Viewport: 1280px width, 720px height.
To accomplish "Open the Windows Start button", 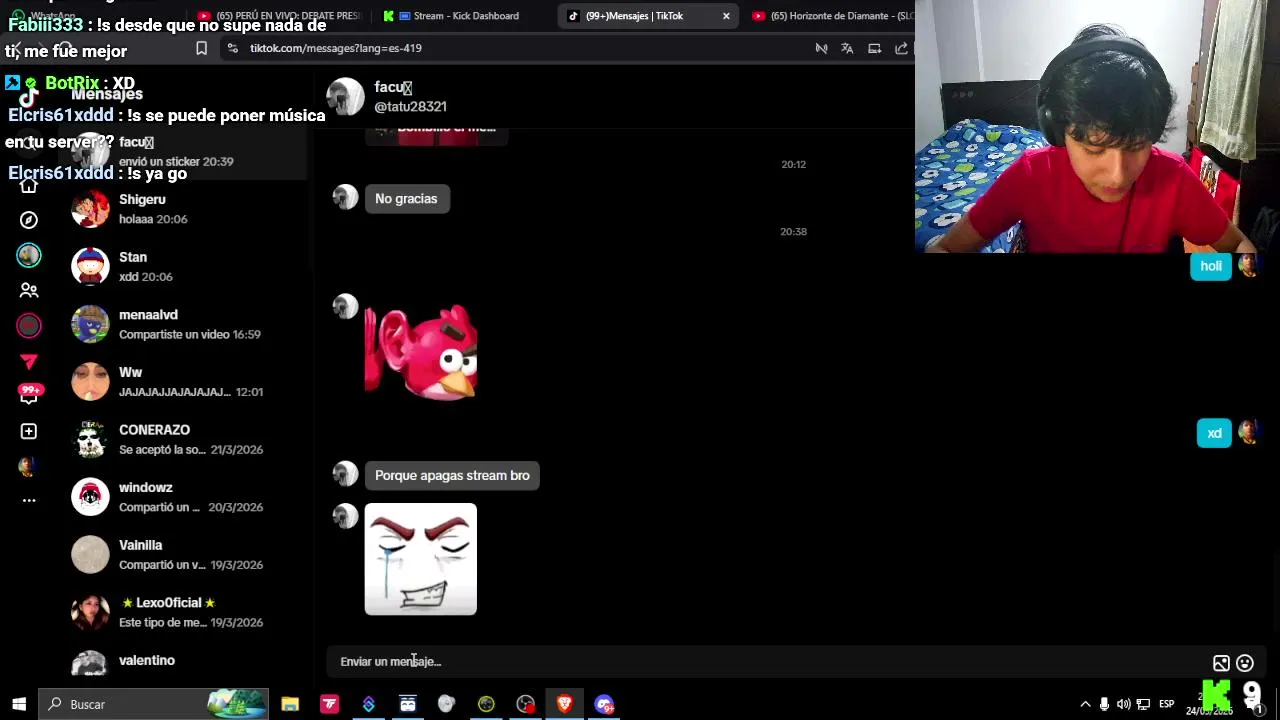I will tap(19, 704).
